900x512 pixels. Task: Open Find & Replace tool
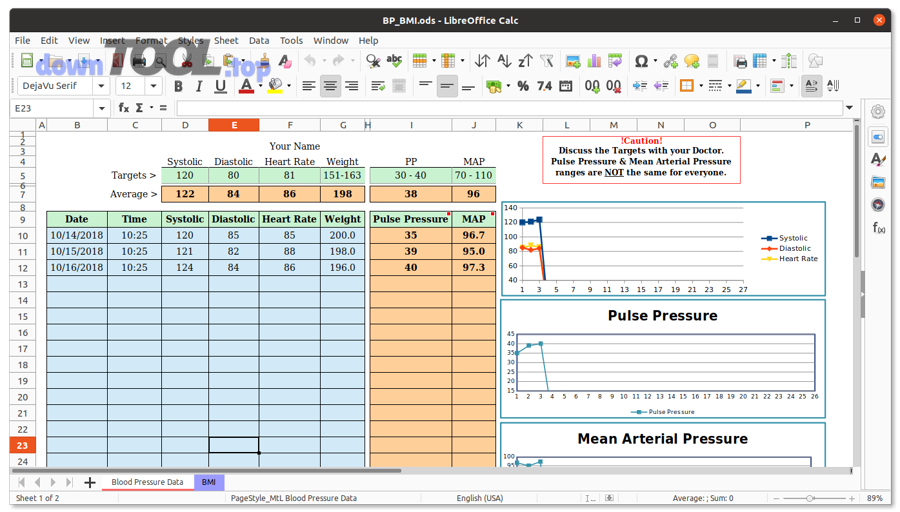click(373, 61)
